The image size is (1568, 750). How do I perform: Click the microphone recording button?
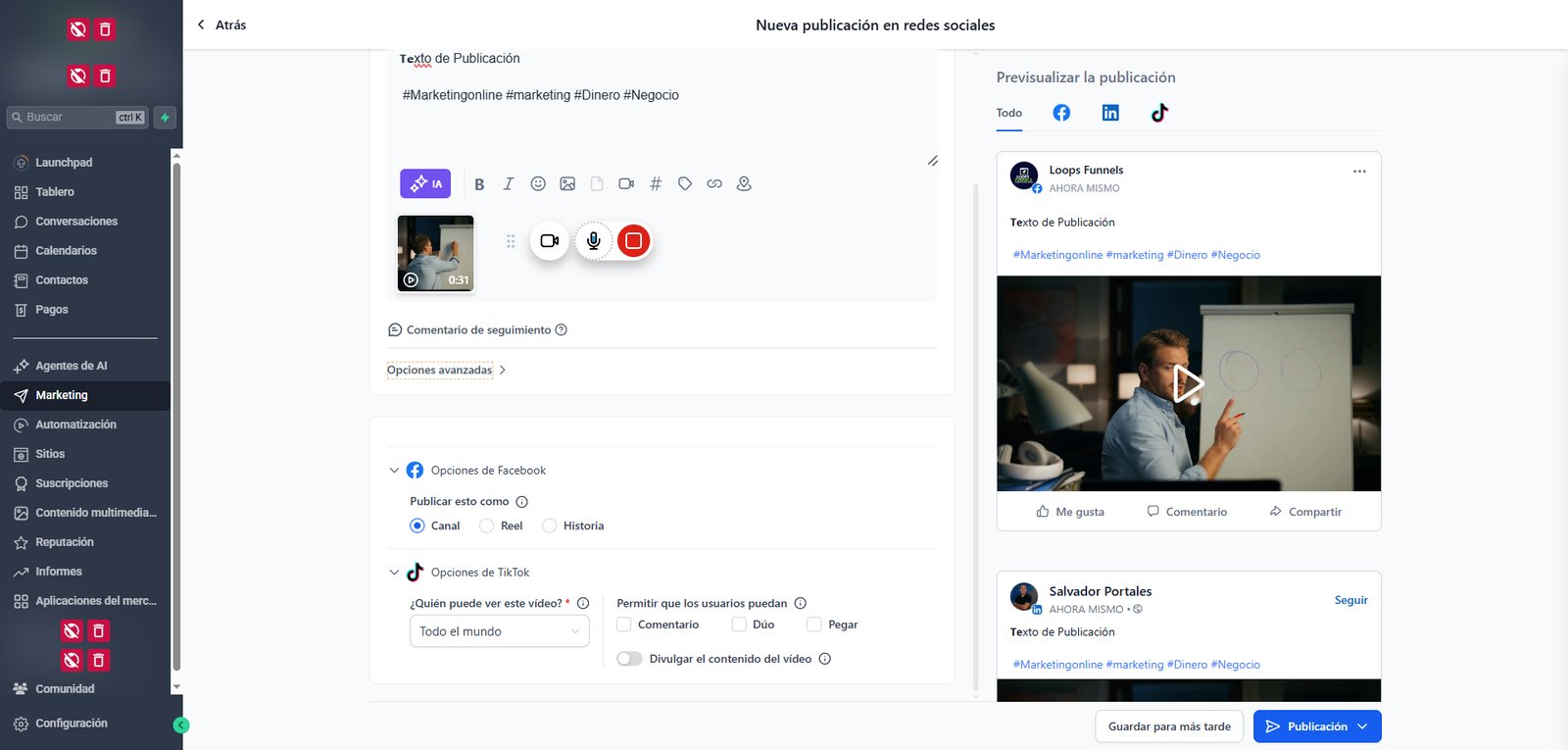[x=593, y=240]
